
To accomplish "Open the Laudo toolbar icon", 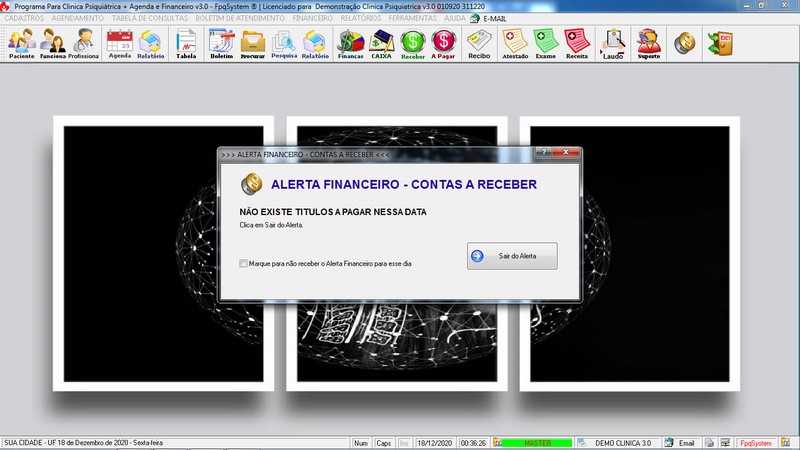I will tap(613, 44).
